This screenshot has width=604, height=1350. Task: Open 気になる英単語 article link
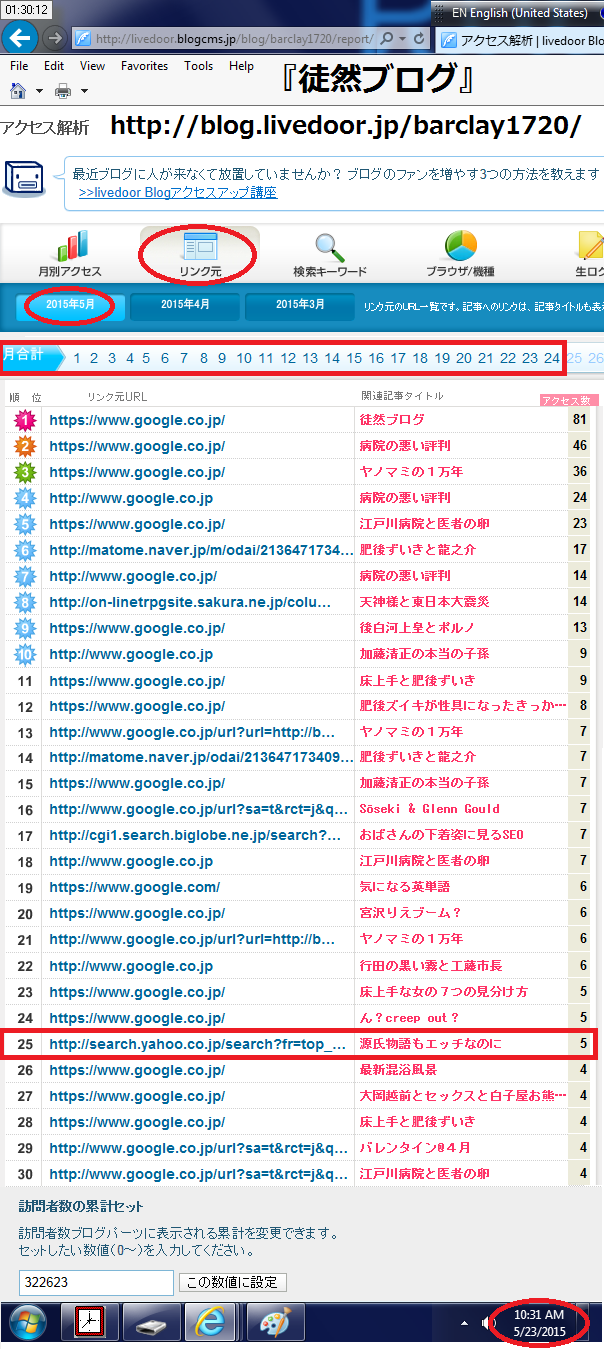(x=405, y=887)
